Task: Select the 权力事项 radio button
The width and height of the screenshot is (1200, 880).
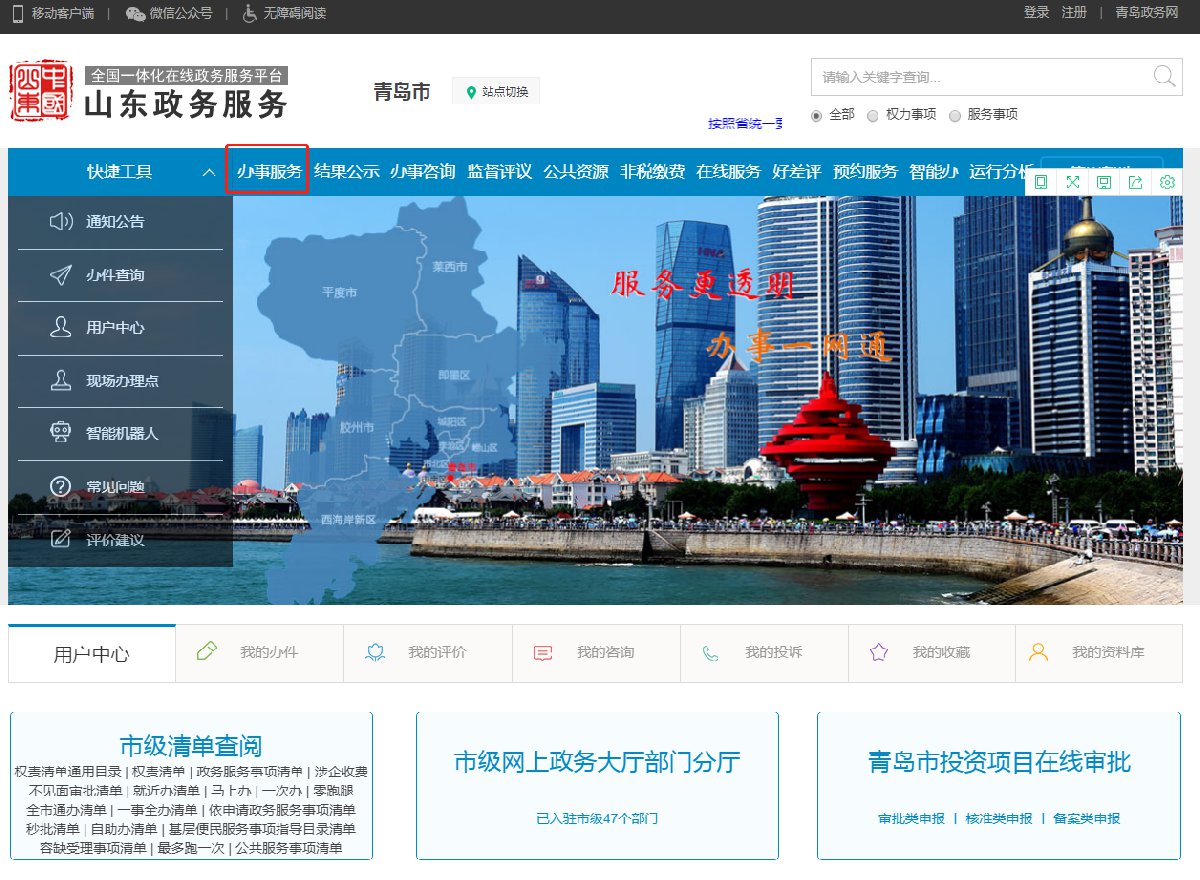Action: pos(873,115)
